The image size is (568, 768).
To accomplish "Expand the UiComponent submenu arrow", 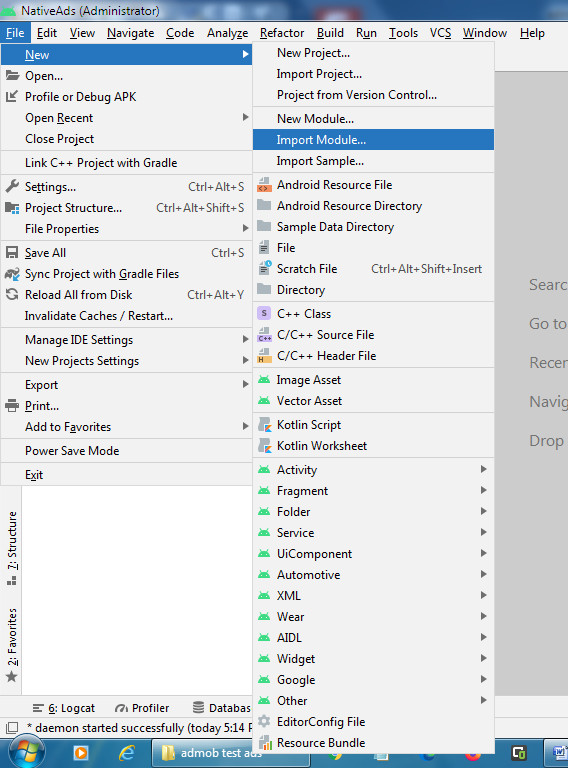I will click(x=484, y=552).
